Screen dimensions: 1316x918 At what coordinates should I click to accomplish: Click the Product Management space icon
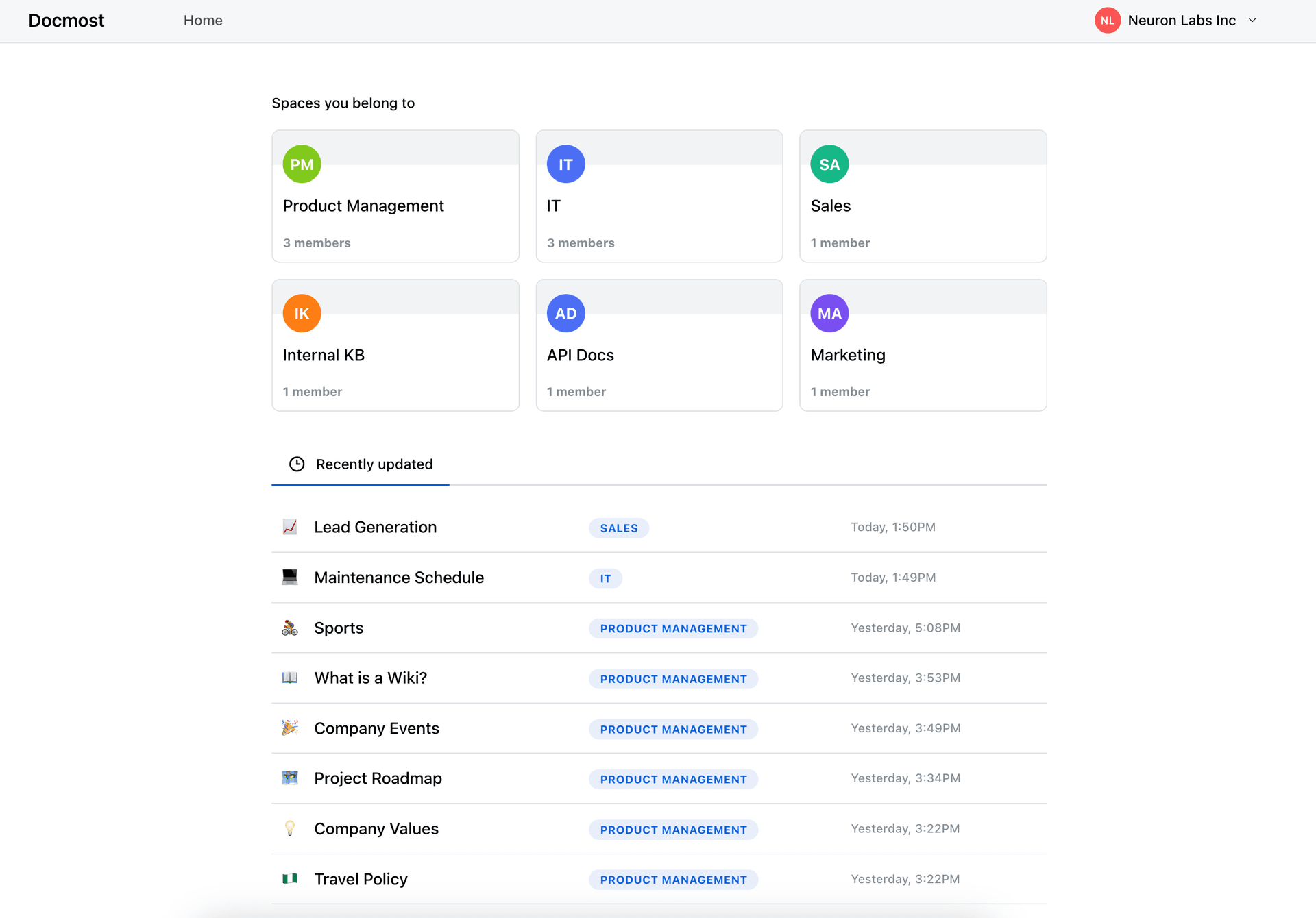pyautogui.click(x=302, y=164)
